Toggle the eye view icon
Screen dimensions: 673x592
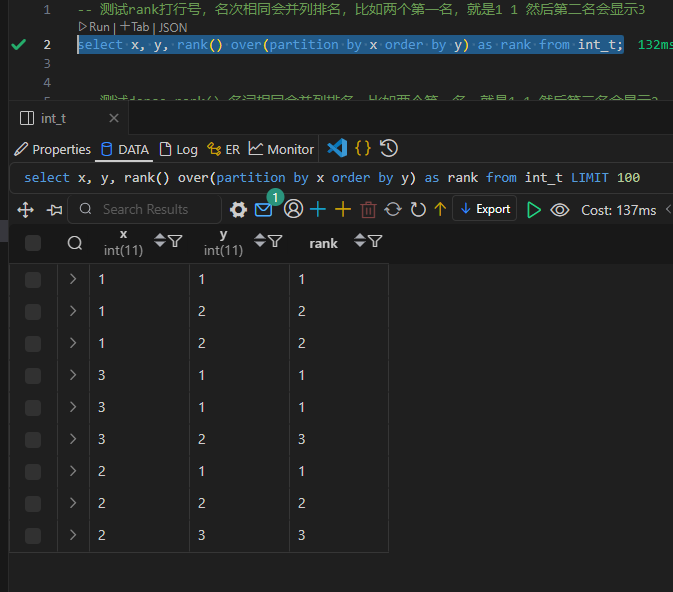pyautogui.click(x=560, y=210)
